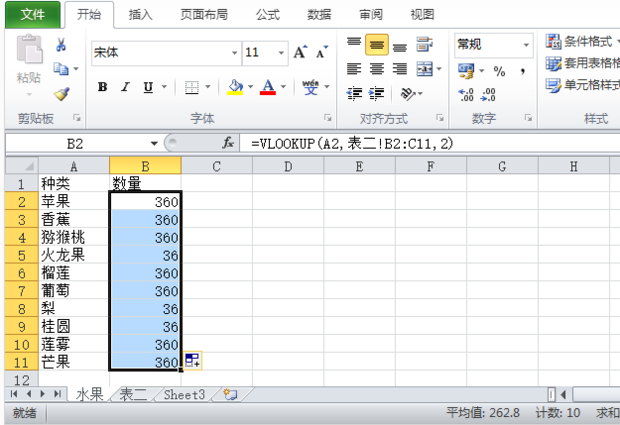This screenshot has width=620, height=425.
Task: Open the number format dropdown 常规
Action: (526, 45)
